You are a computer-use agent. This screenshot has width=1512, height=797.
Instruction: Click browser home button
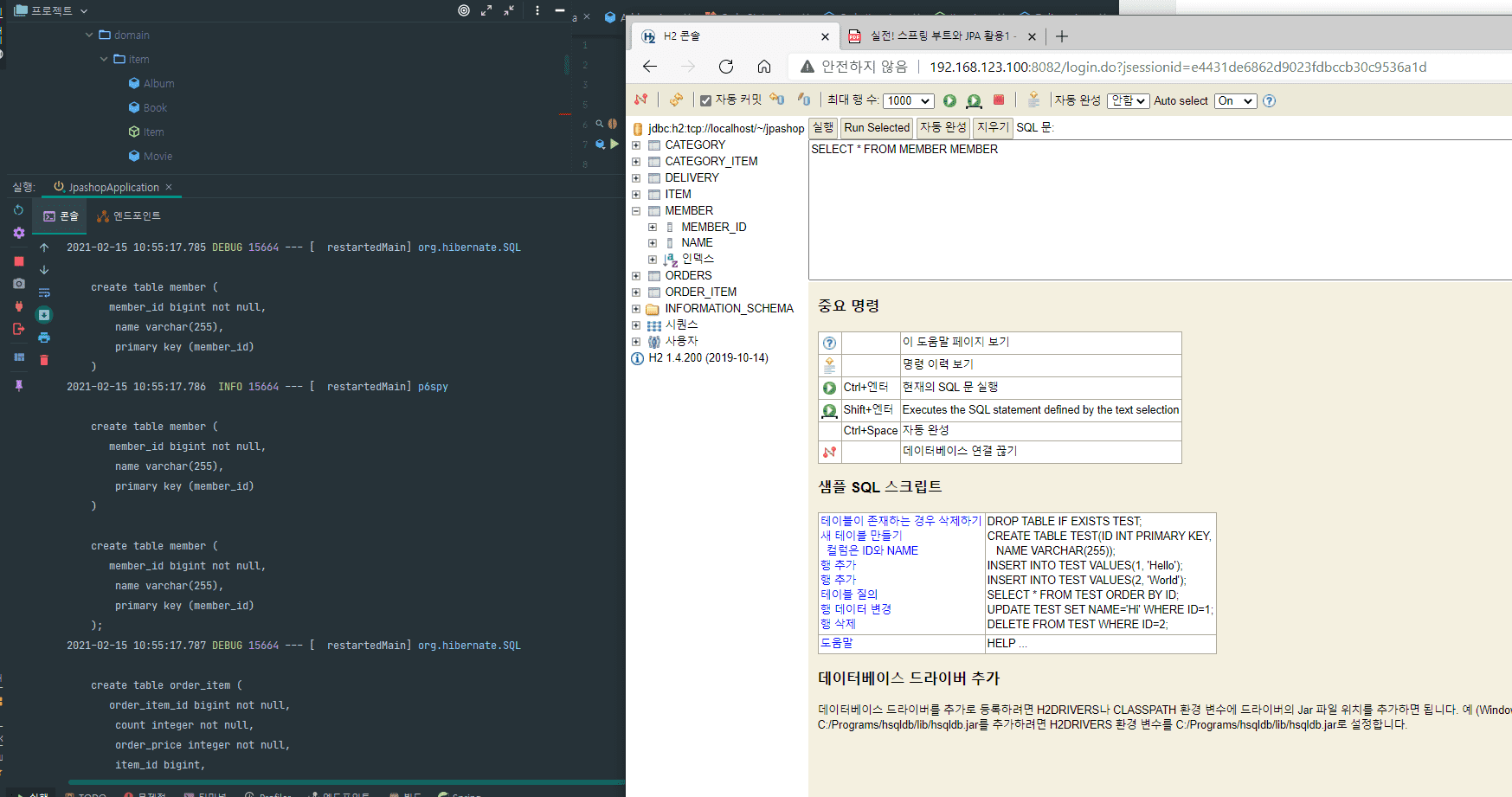764,67
